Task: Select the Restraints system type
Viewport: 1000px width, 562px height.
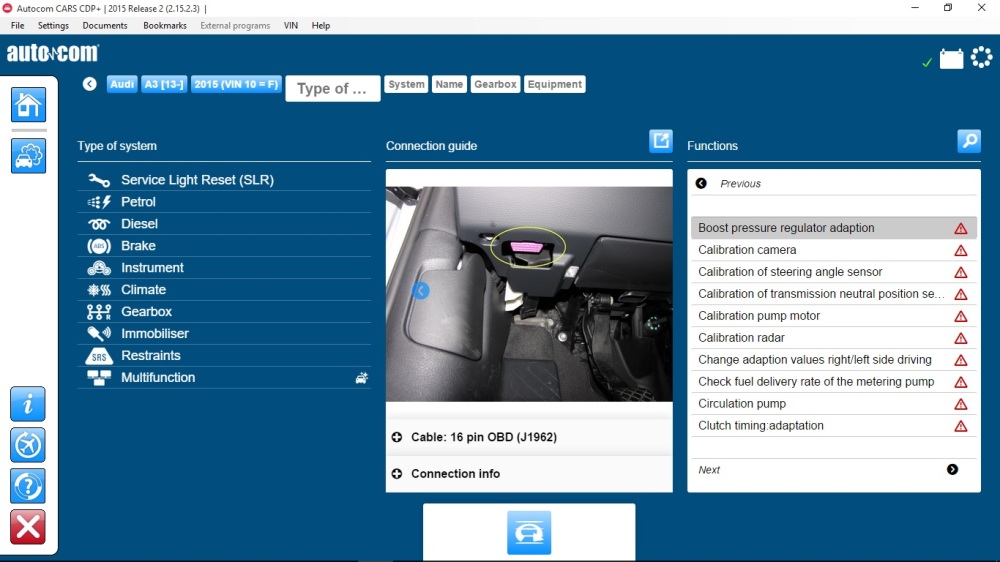Action: tap(224, 355)
